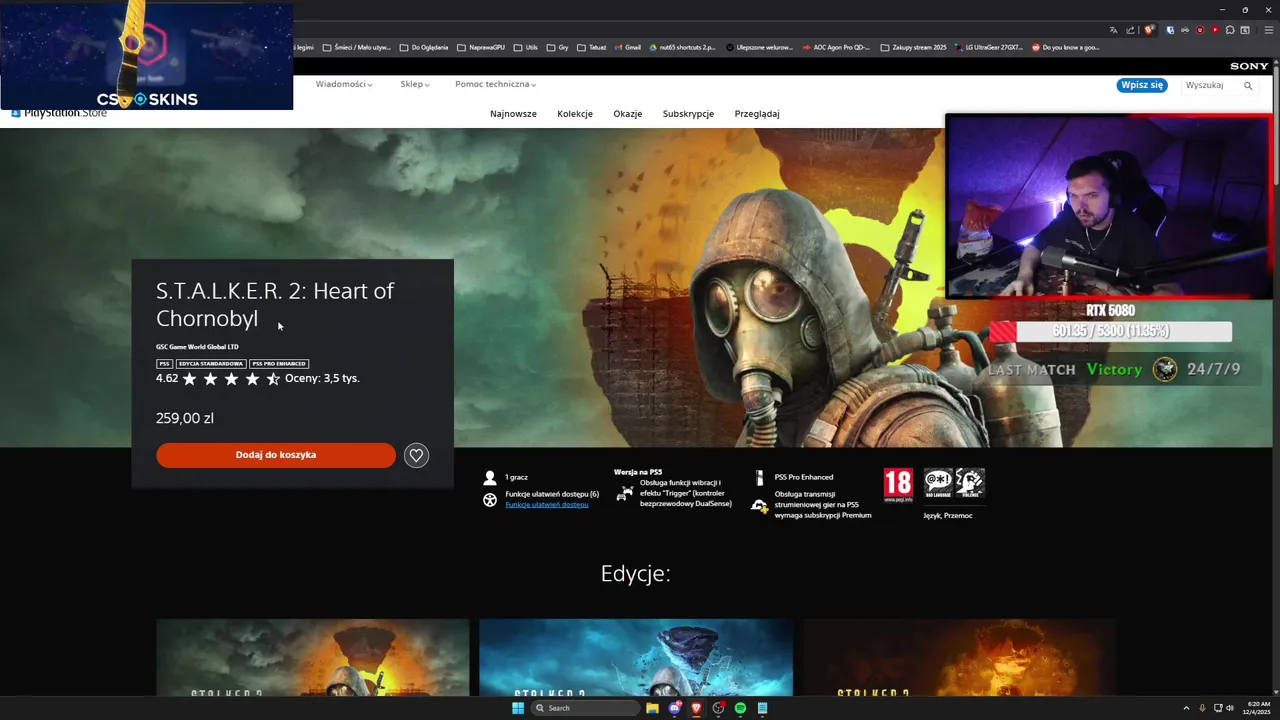The width and height of the screenshot is (1280, 720).
Task: Click the PEGI 18 rating badge
Action: click(898, 484)
